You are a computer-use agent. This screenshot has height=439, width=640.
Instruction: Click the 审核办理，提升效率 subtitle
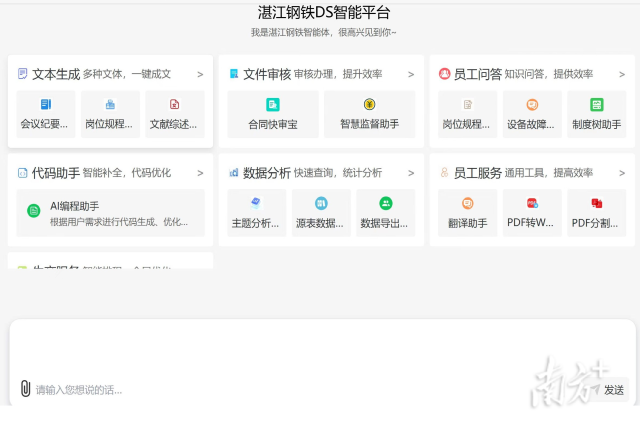click(338, 74)
